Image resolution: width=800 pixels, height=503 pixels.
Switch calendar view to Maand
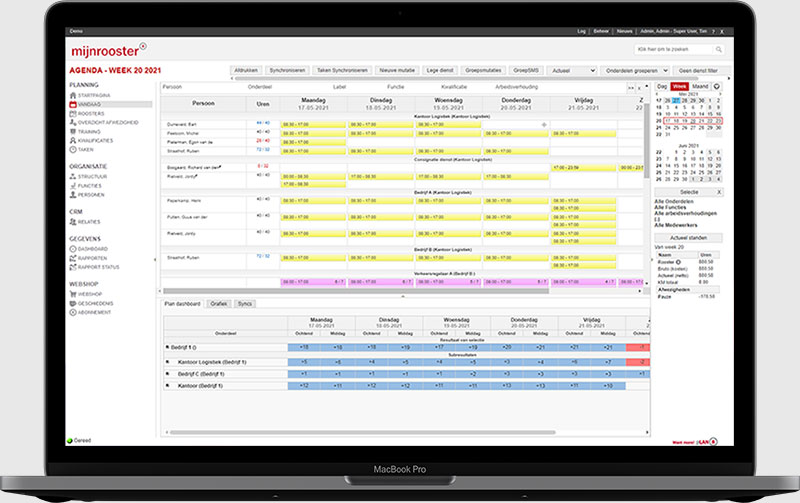coord(699,86)
